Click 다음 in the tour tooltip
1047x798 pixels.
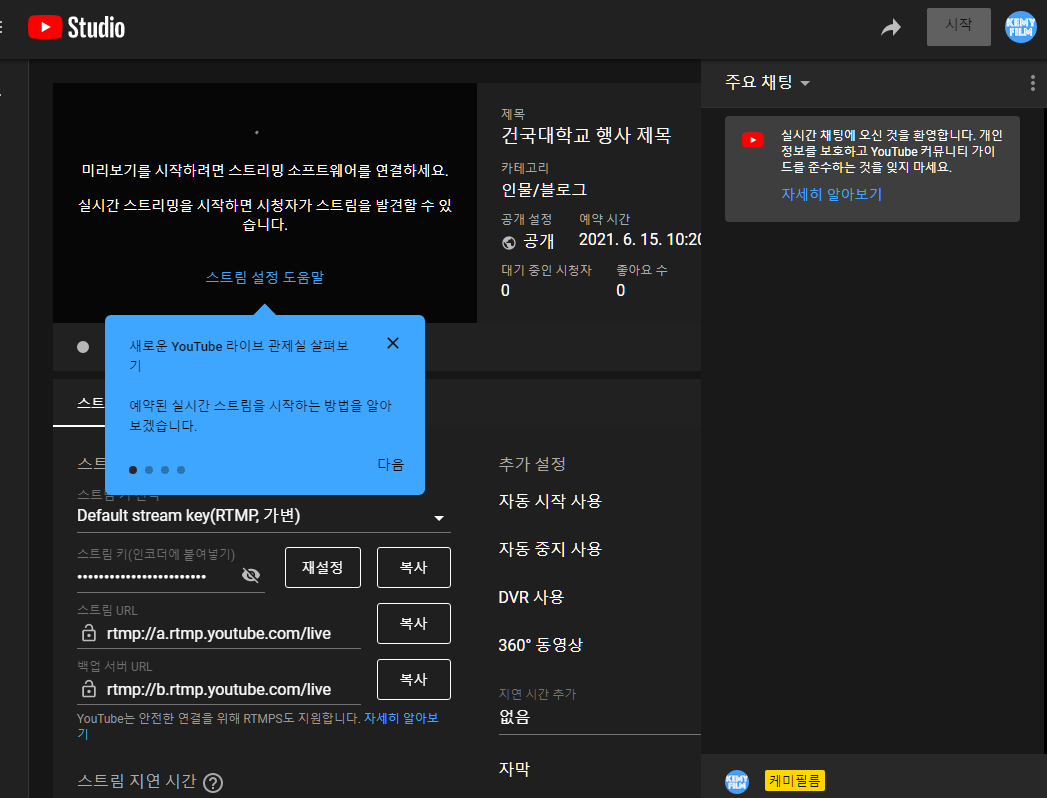point(391,464)
